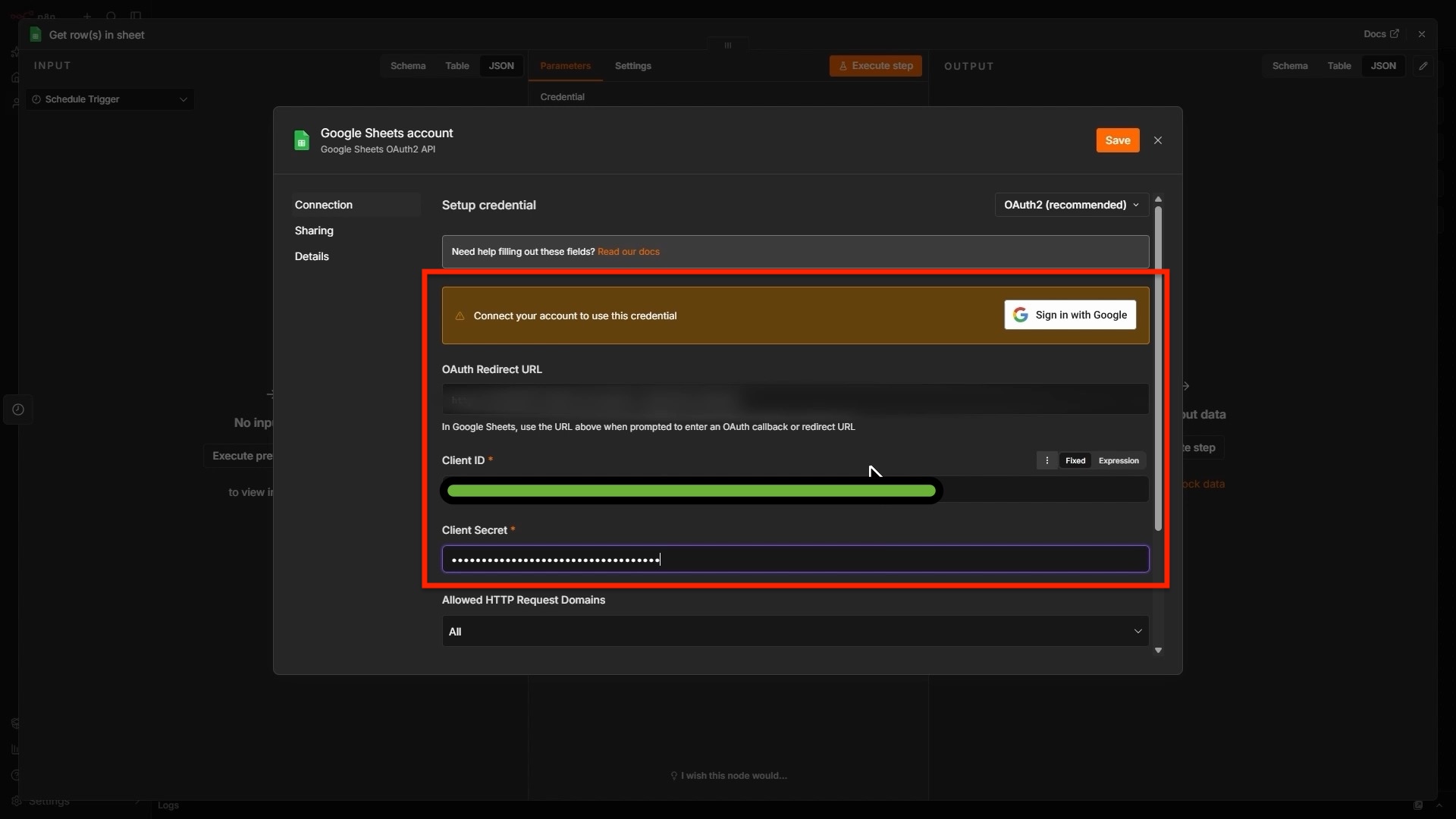Switch the Client ID field to Fixed mode
The width and height of the screenshot is (1456, 819).
pyautogui.click(x=1075, y=460)
